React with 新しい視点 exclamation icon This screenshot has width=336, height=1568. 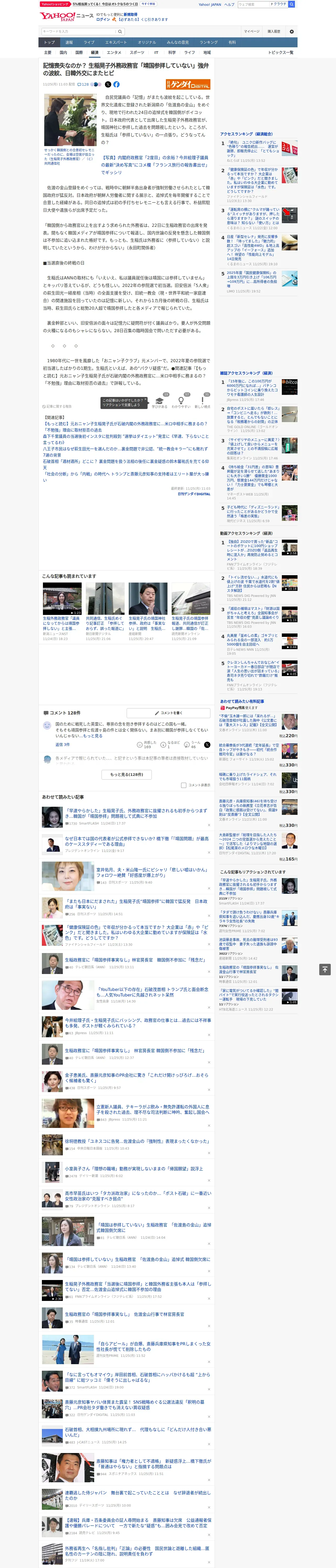(203, 401)
